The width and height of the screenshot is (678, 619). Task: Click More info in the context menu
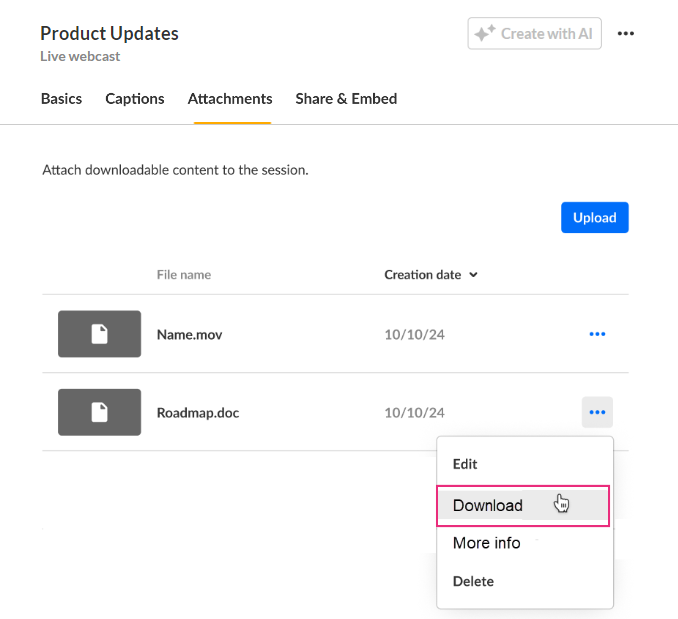tap(486, 543)
